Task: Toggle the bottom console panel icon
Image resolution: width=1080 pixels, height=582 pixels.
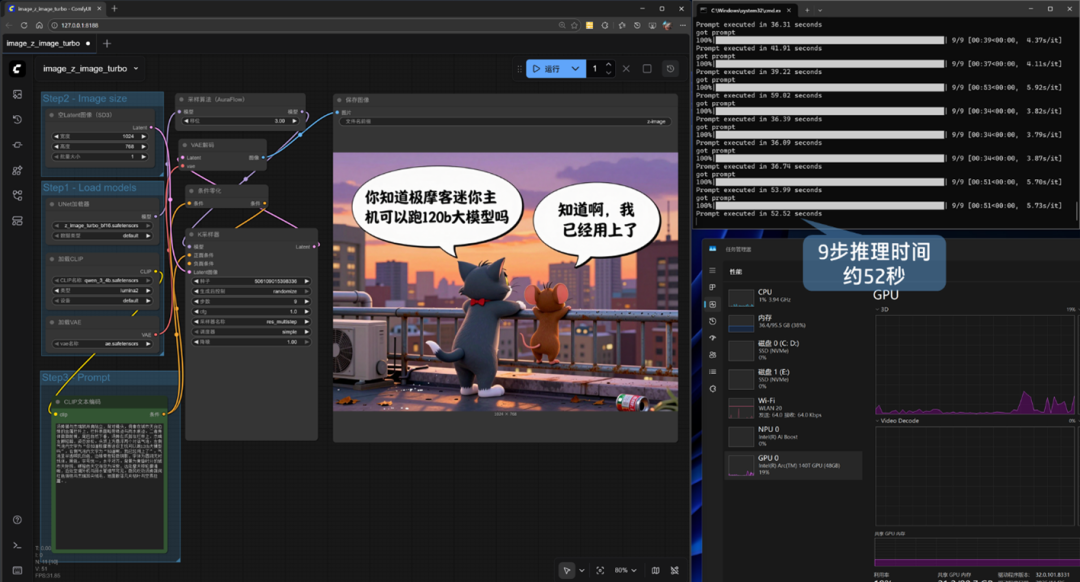Action: (17, 545)
